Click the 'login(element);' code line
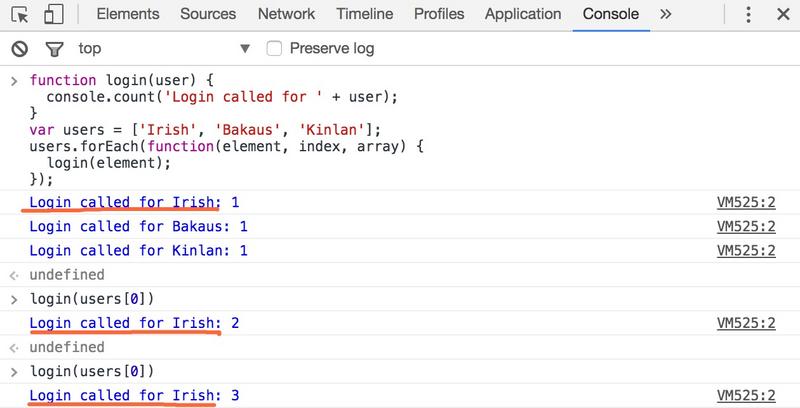Viewport: 800px width, 408px height. [x=109, y=163]
